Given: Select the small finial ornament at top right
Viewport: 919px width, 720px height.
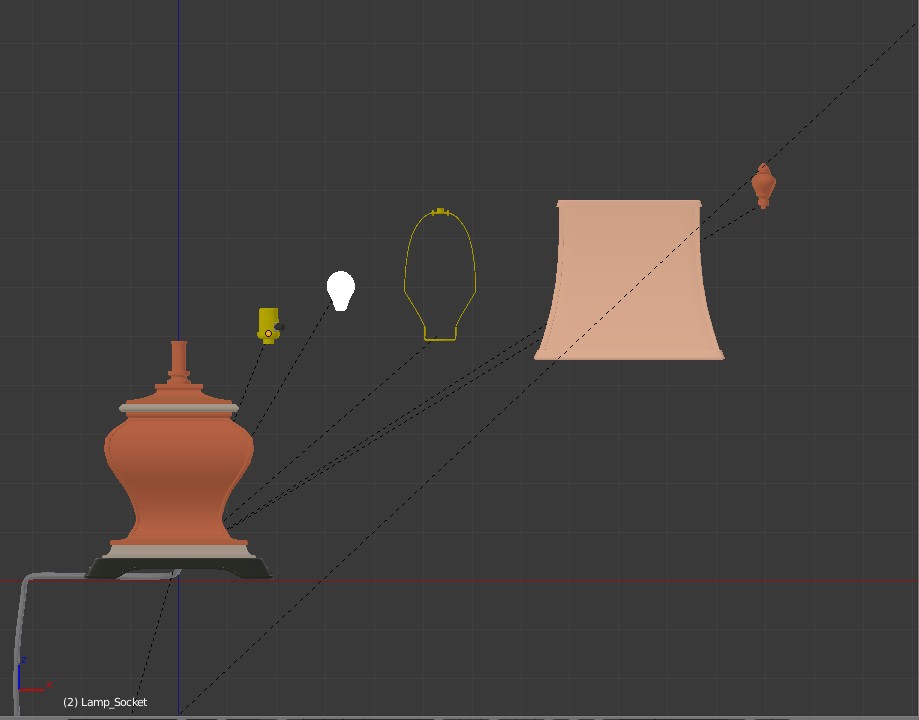Looking at the screenshot, I should tap(763, 185).
